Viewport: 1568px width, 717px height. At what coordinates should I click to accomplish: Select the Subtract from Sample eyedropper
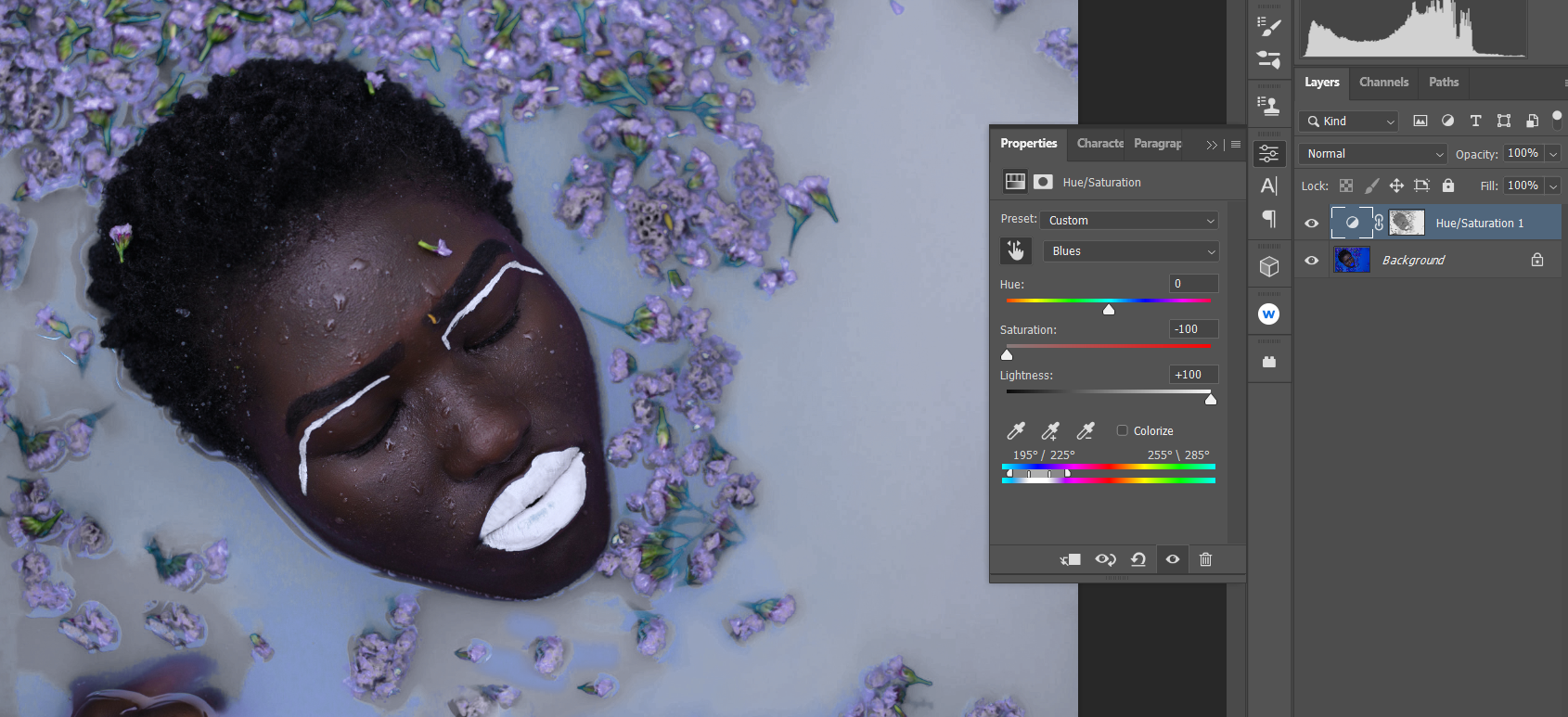pos(1085,430)
